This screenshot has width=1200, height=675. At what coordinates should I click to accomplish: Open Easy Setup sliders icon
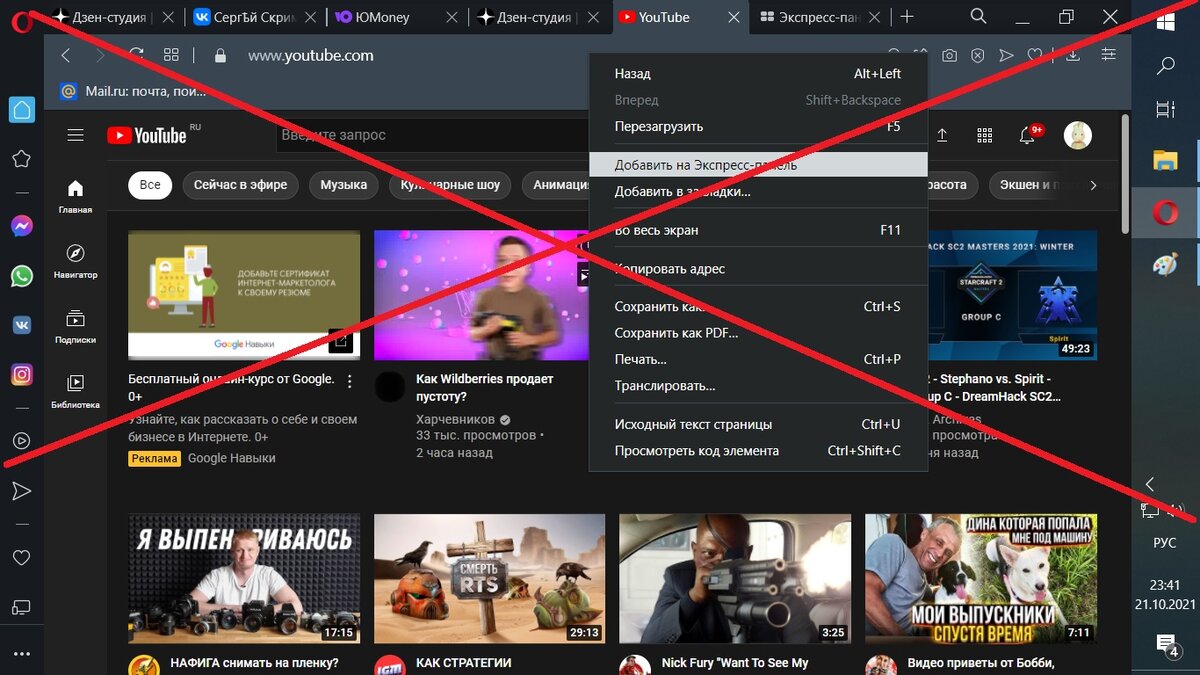tap(1108, 56)
